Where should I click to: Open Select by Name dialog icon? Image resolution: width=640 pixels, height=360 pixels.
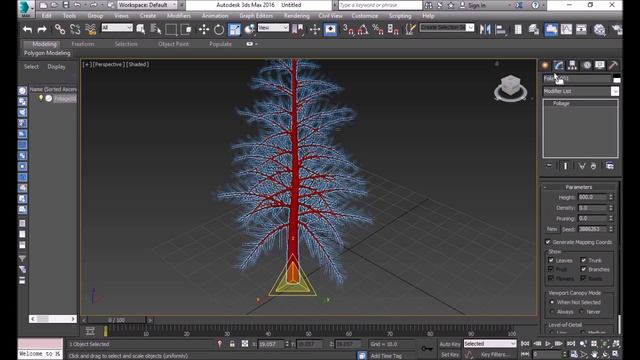(x=156, y=29)
